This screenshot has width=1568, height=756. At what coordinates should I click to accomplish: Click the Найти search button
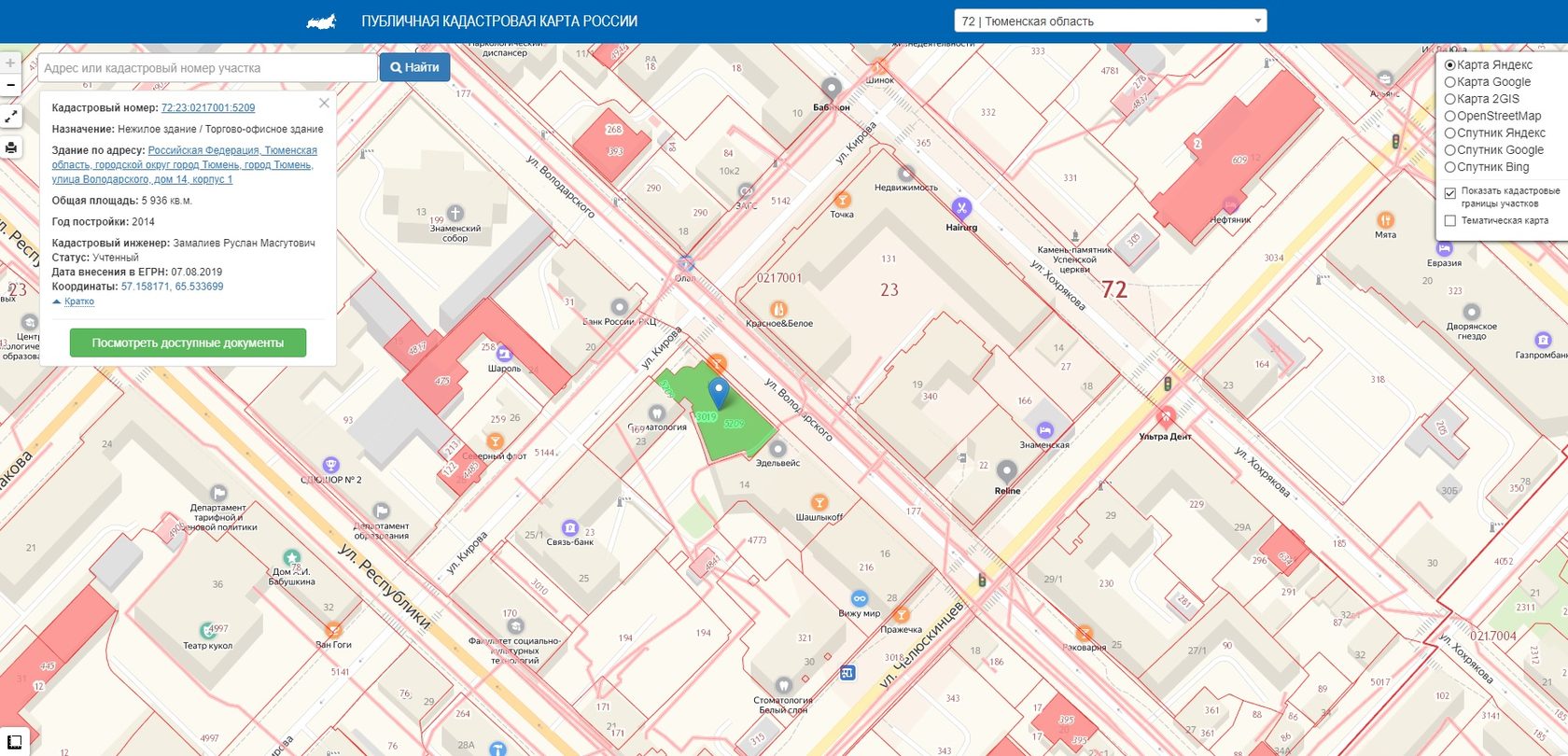click(414, 67)
